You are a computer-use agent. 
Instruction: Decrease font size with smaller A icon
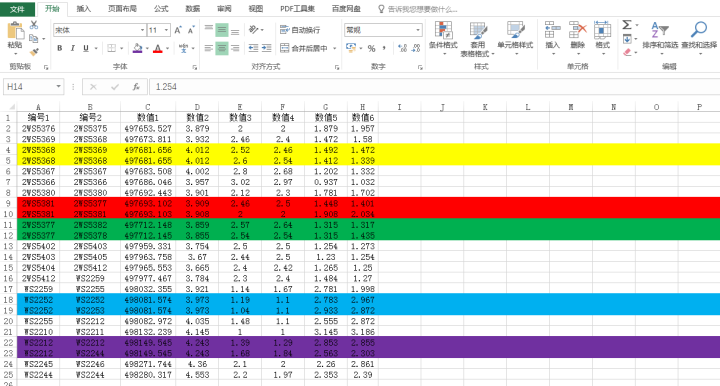[x=191, y=30]
